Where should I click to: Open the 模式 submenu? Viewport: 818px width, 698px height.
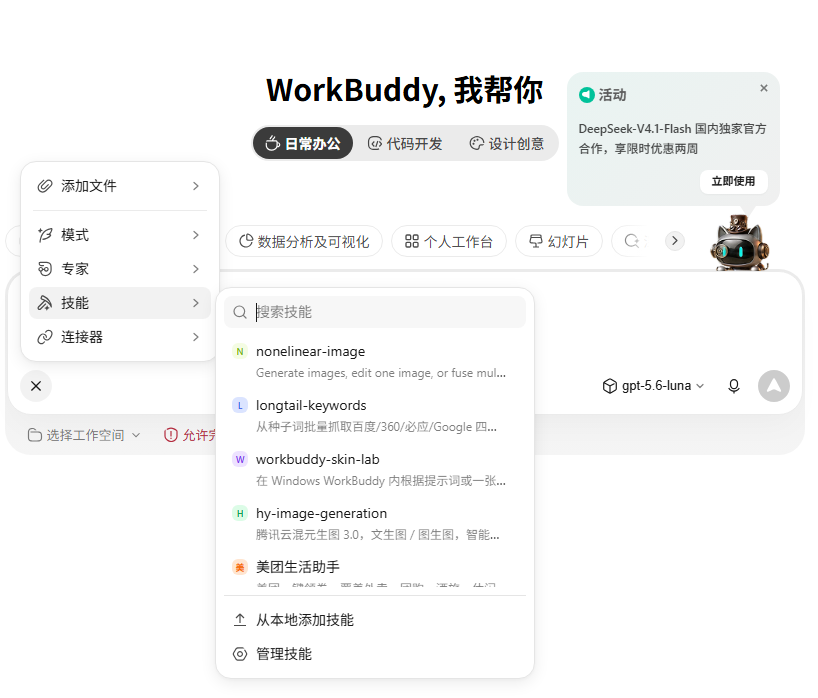[x=119, y=235]
